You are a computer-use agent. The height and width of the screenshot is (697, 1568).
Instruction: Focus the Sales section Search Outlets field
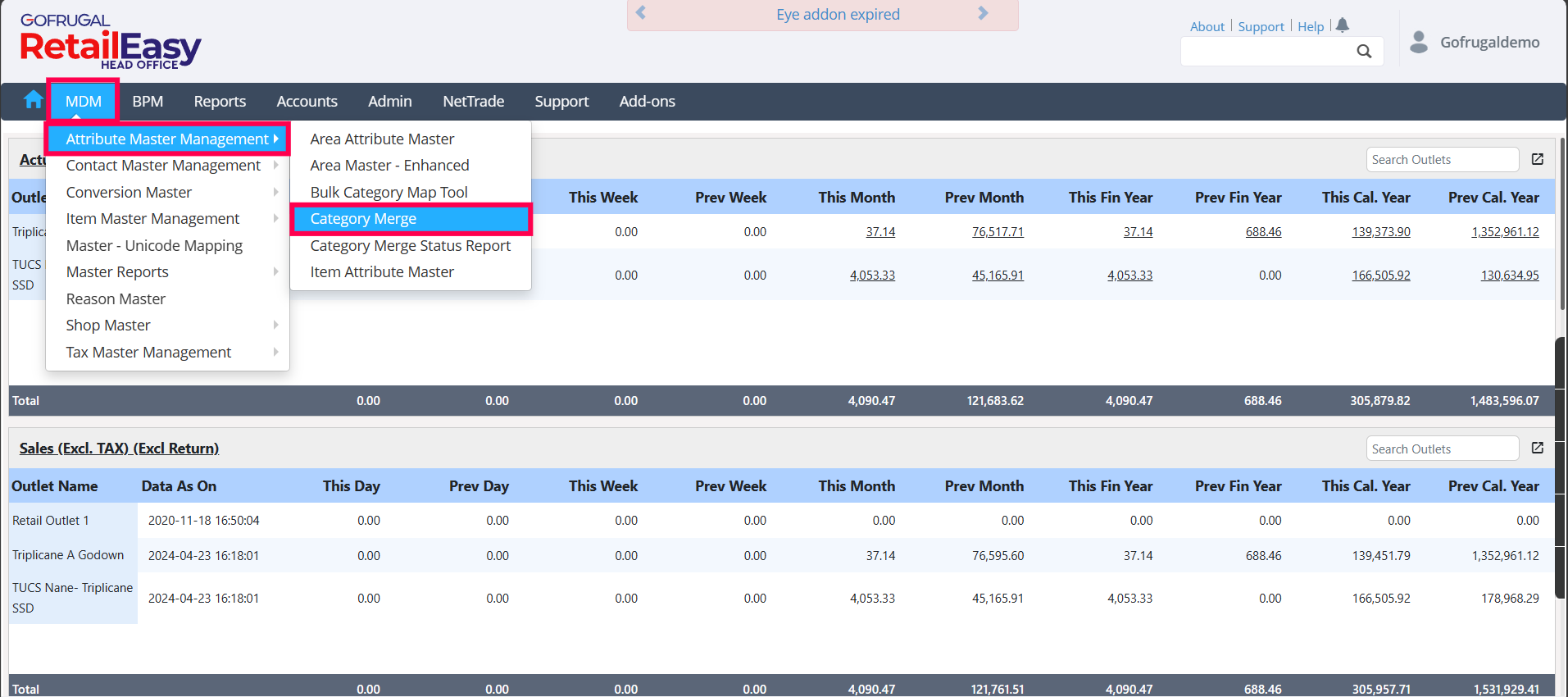pos(1442,449)
